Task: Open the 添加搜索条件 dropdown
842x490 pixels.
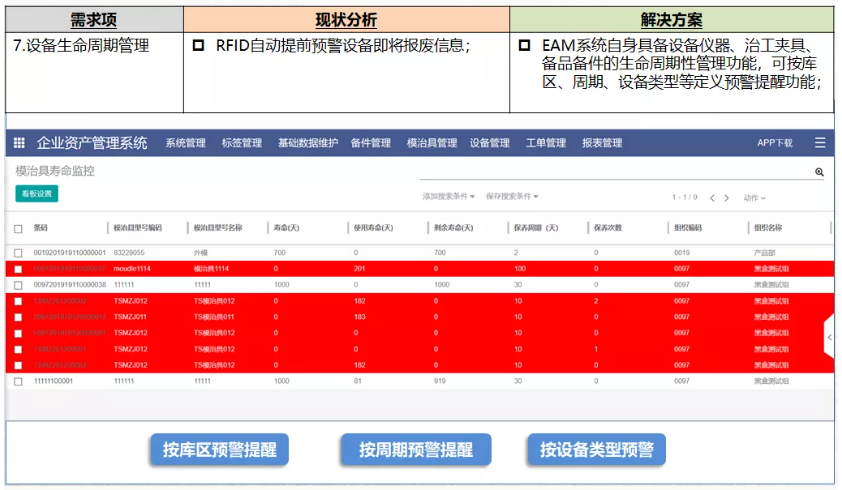Action: pos(448,197)
